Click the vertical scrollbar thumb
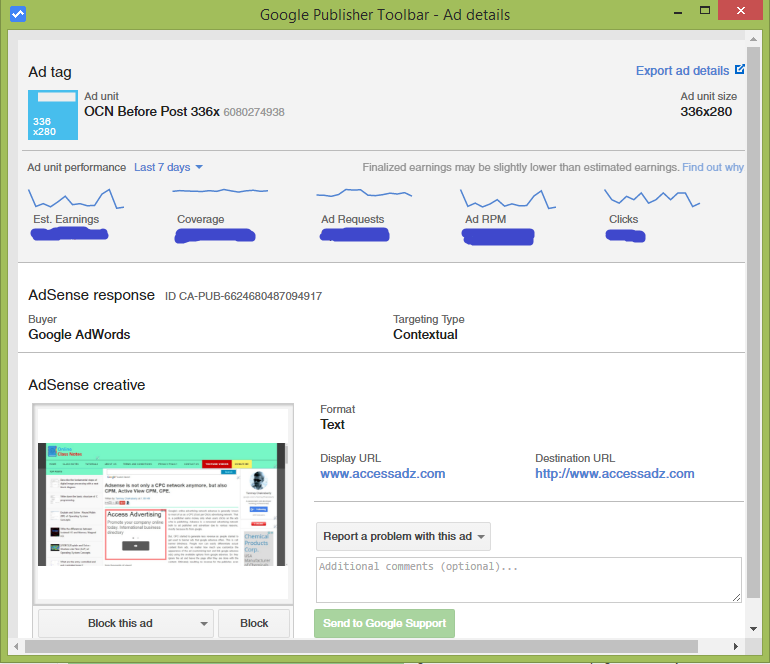Image resolution: width=770 pixels, height=664 pixels. (753, 323)
